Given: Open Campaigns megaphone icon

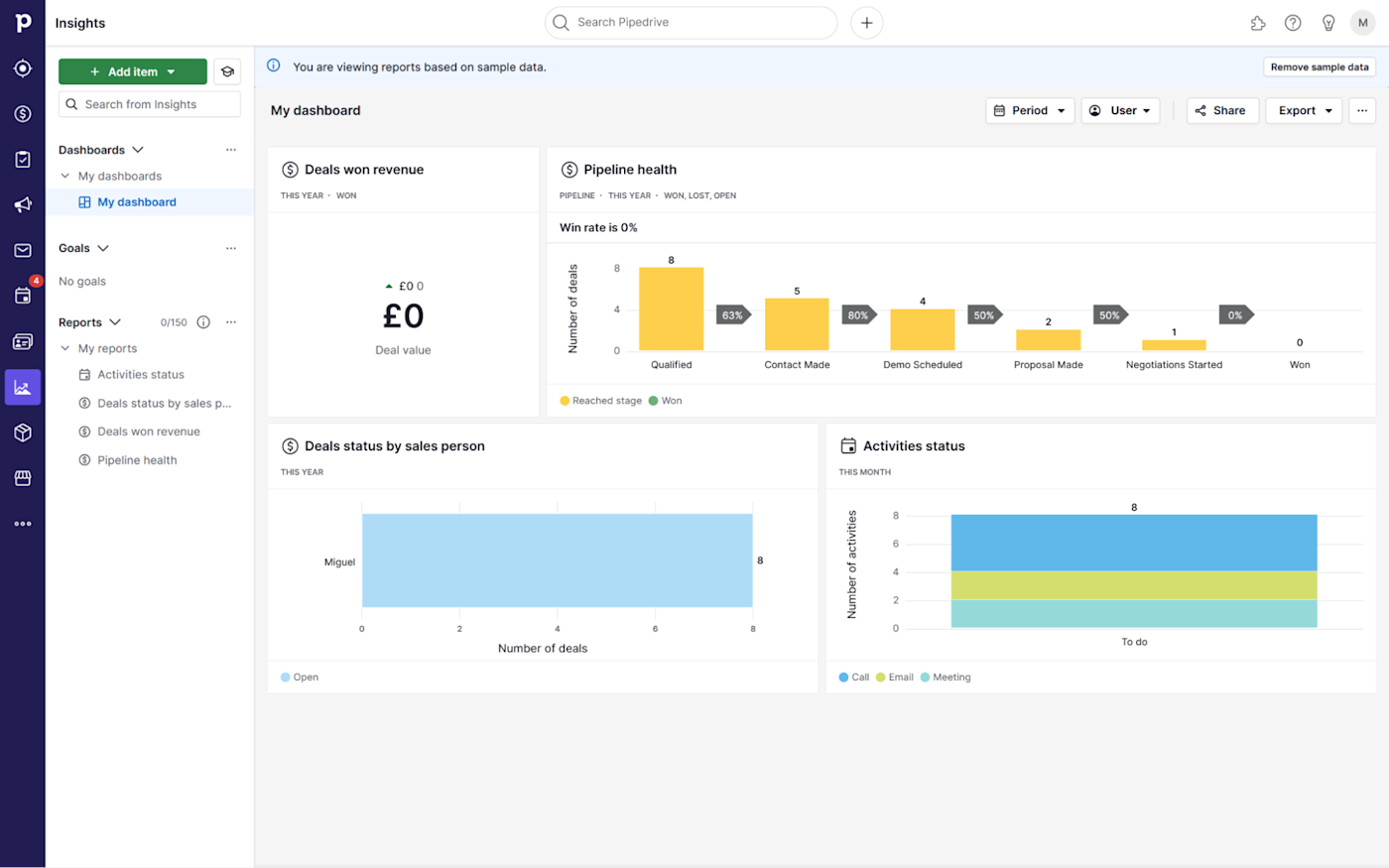Looking at the screenshot, I should (23, 205).
